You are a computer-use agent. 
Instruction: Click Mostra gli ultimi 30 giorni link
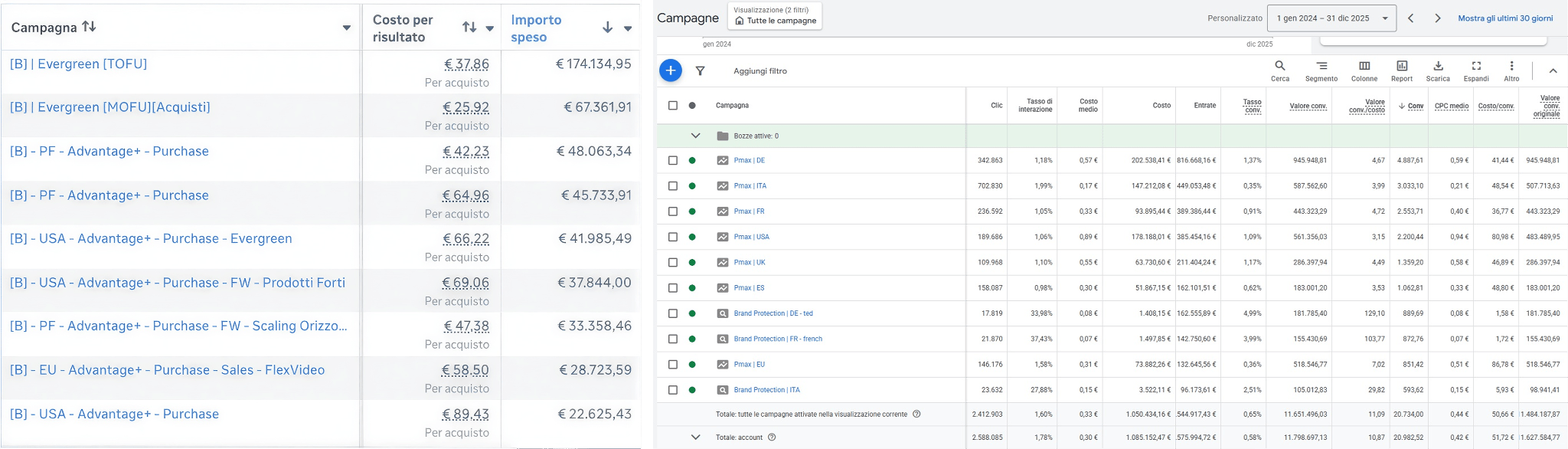1505,18
